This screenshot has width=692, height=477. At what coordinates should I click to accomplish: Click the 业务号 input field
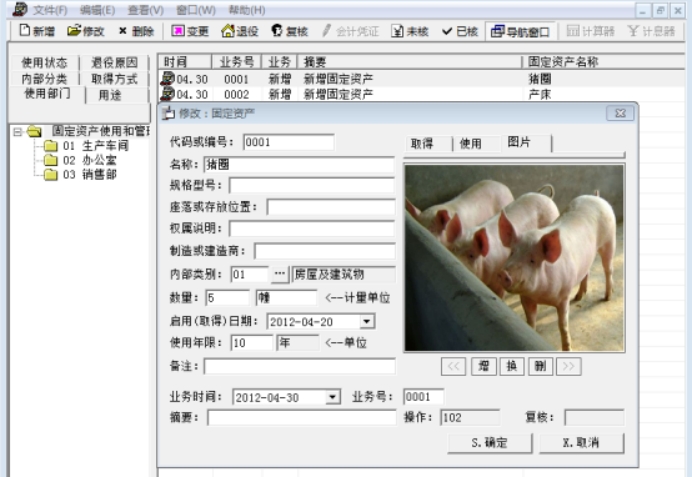423,397
